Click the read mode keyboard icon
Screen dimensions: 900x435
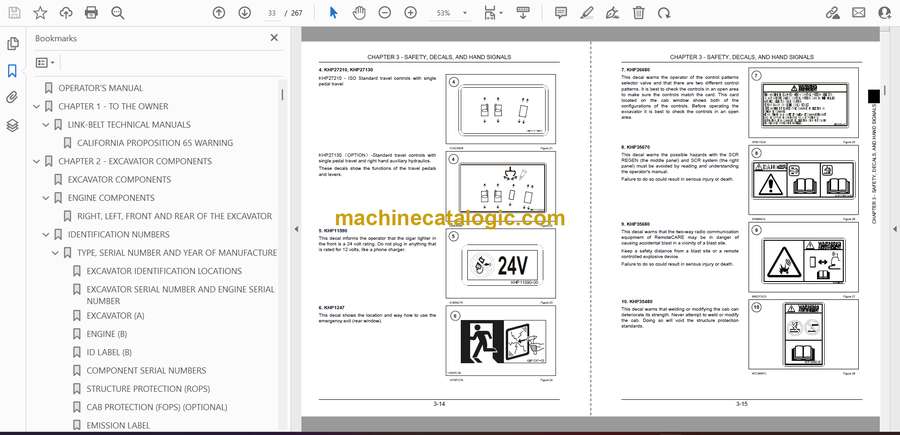523,13
